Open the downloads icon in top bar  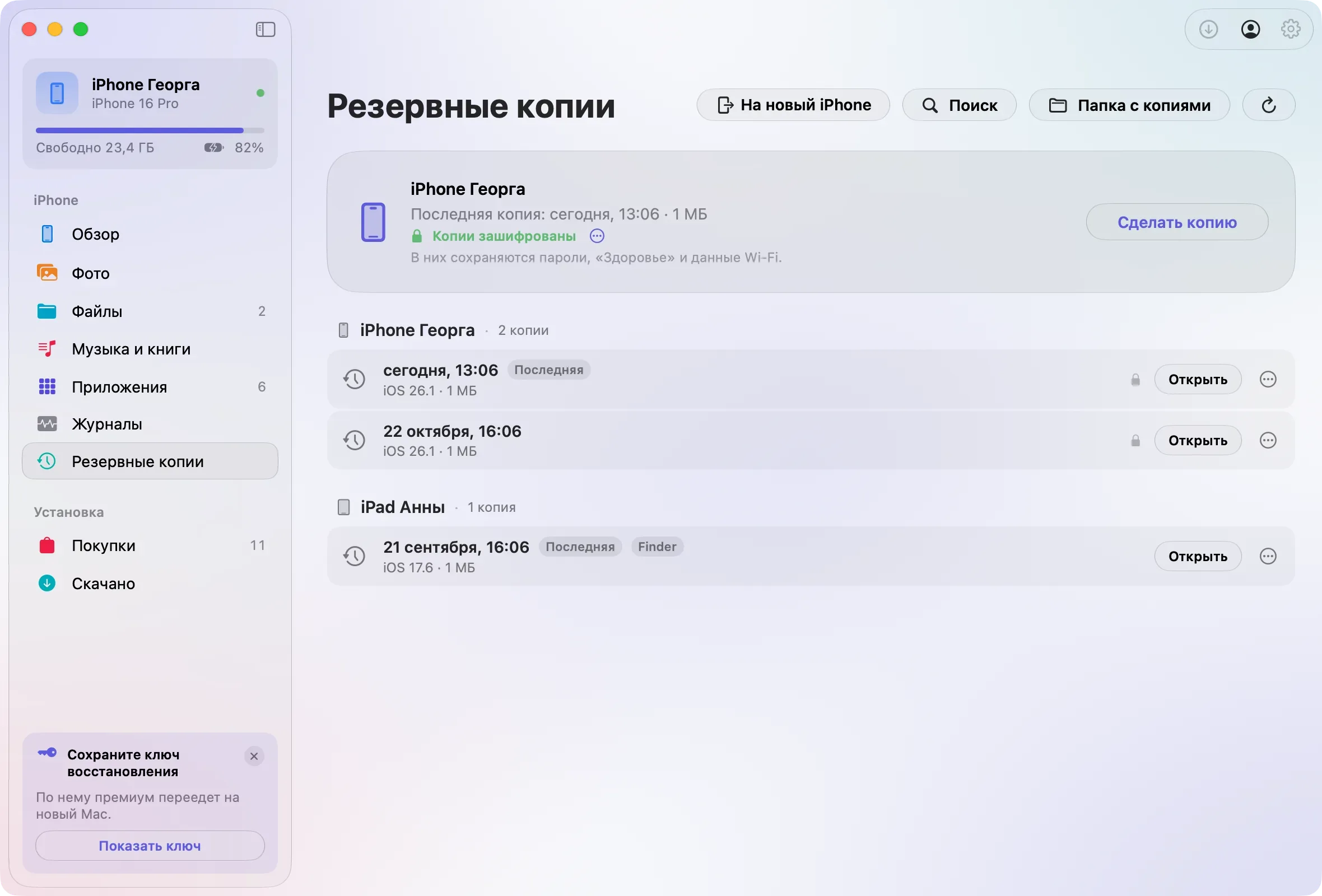[1208, 29]
